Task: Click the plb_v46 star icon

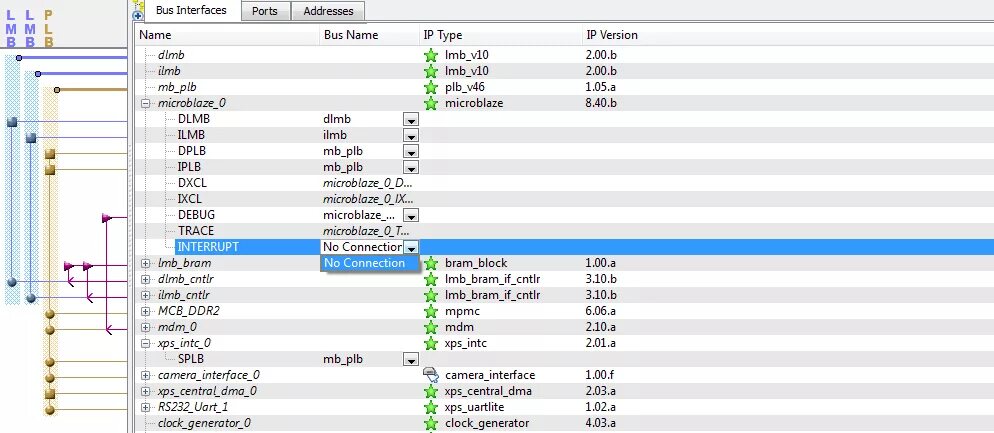Action: pos(431,87)
